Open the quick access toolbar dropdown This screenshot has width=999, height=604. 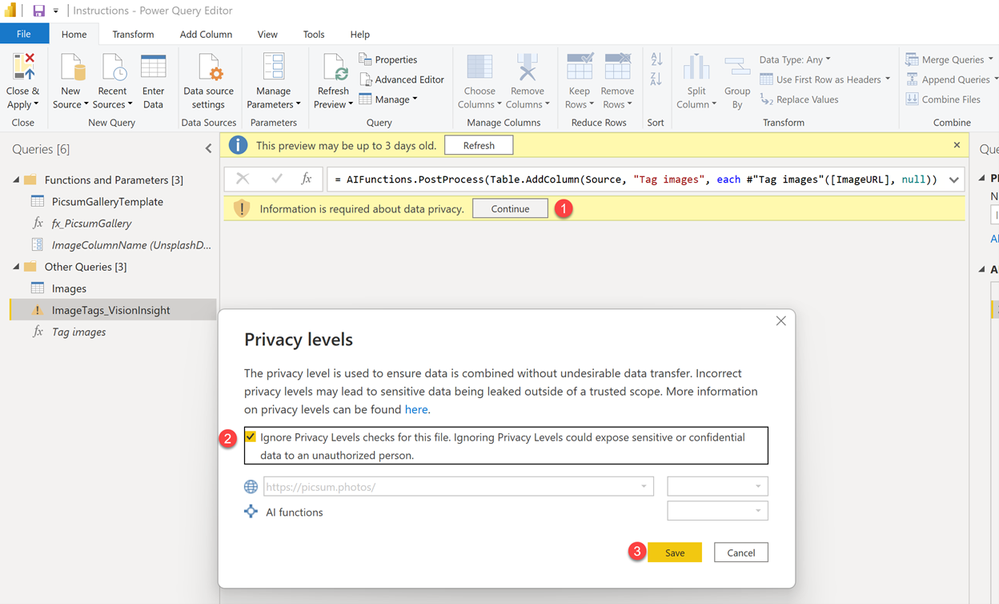55,11
